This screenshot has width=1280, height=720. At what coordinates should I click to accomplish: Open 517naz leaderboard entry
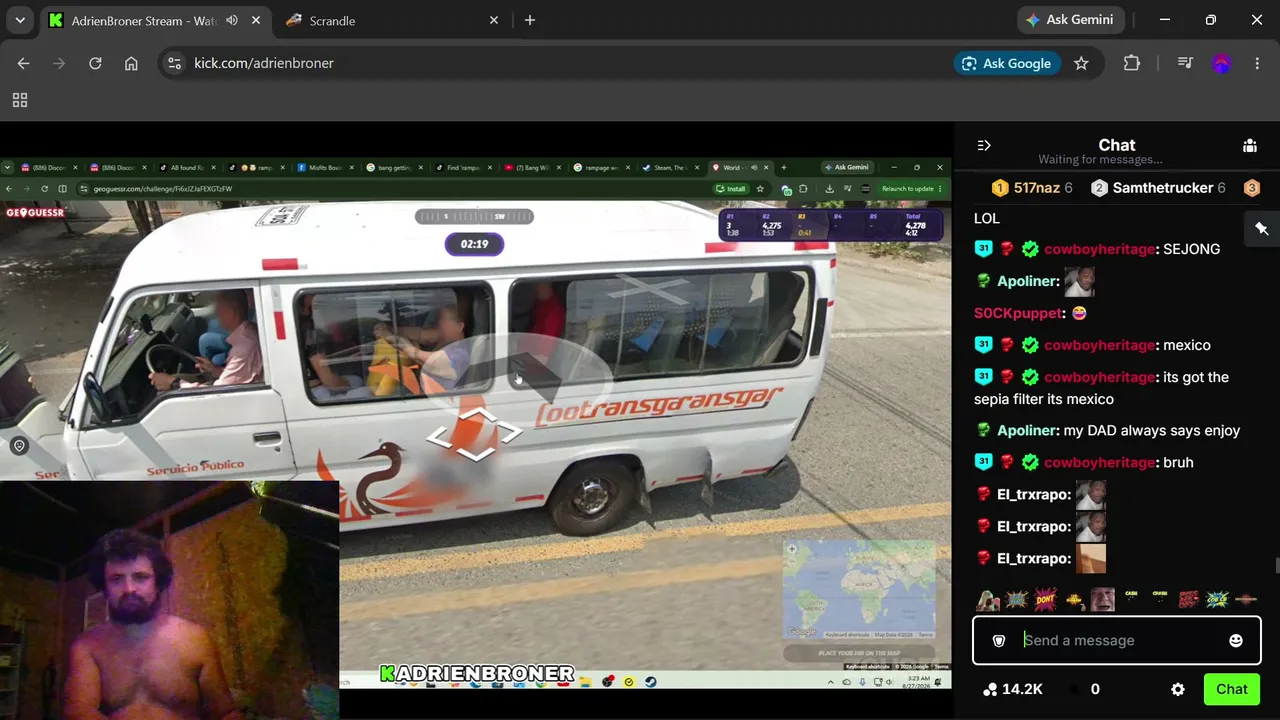(1032, 188)
